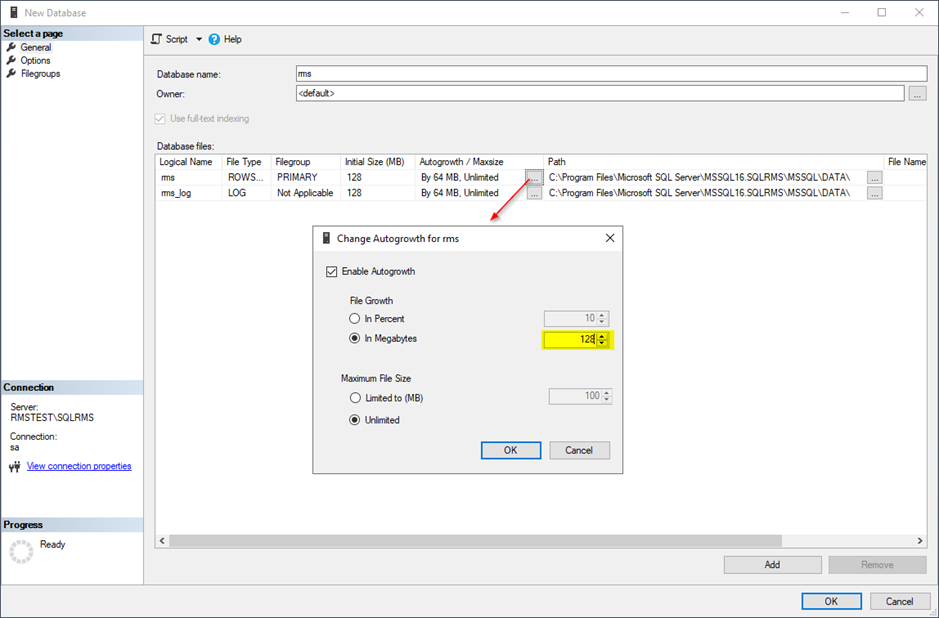Decrease the megabytes growth spinner
The image size is (939, 618).
pyautogui.click(x=602, y=343)
